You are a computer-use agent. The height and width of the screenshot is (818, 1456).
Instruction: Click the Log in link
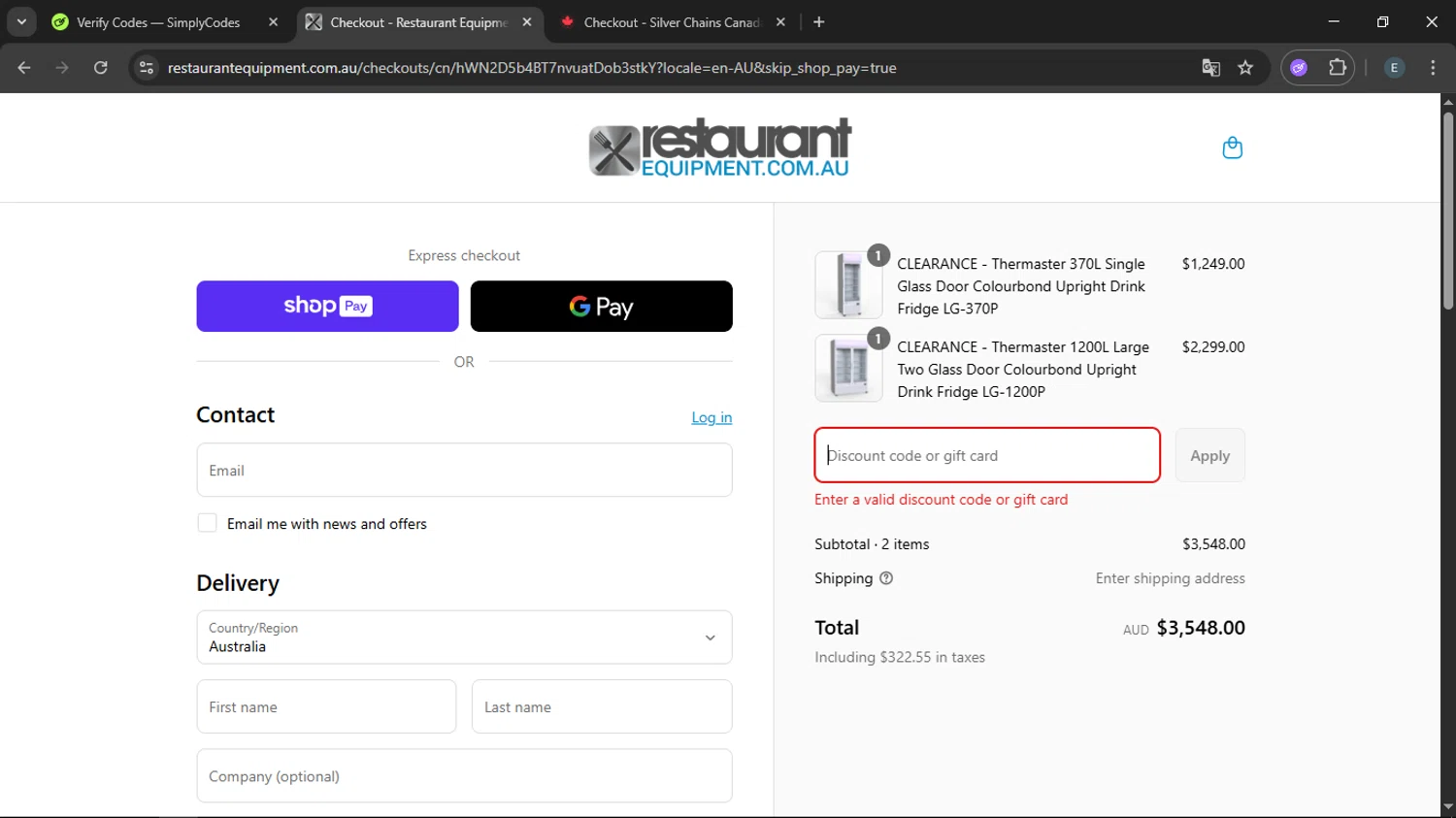point(711,417)
